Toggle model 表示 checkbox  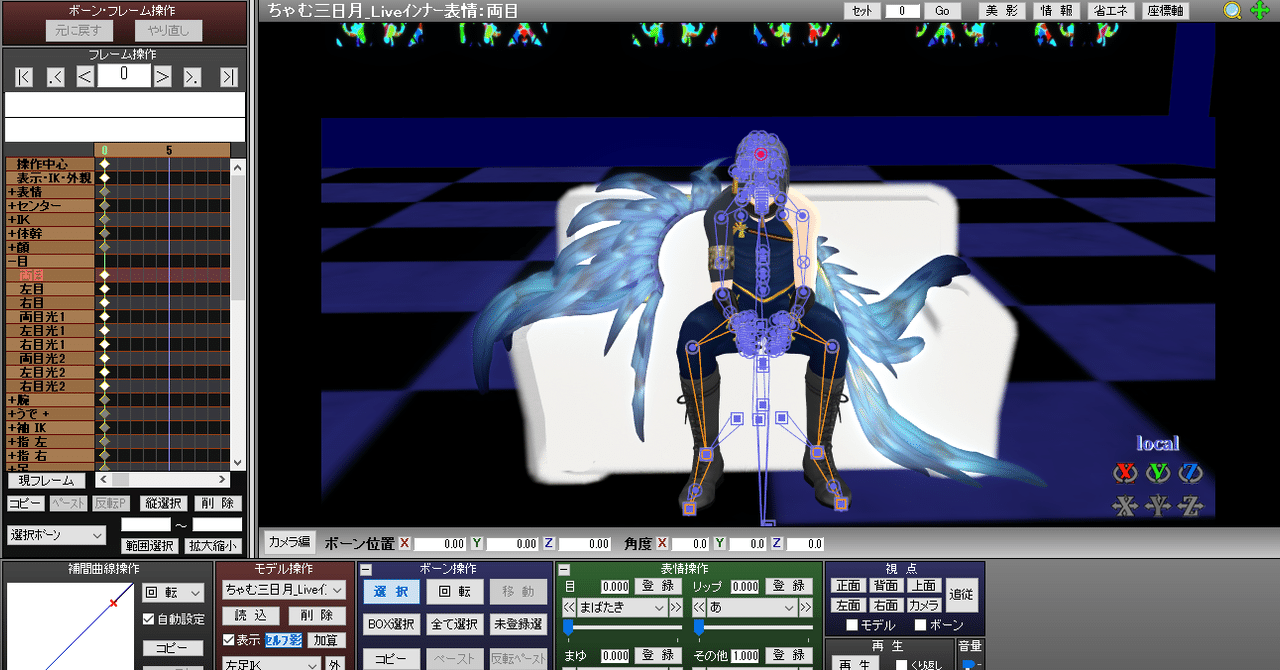[228, 640]
